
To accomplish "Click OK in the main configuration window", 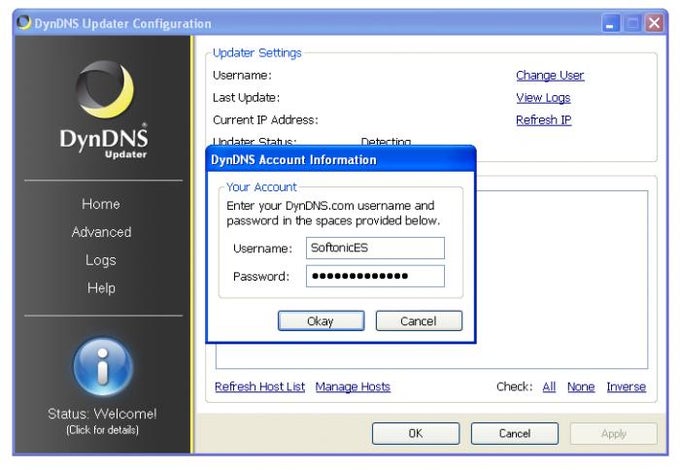I will (415, 434).
